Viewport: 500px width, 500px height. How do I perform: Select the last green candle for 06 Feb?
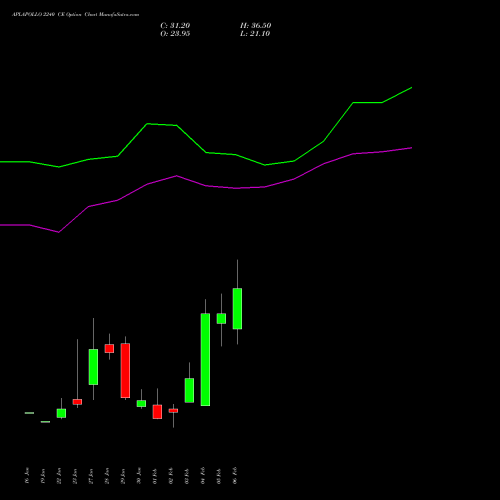237,308
